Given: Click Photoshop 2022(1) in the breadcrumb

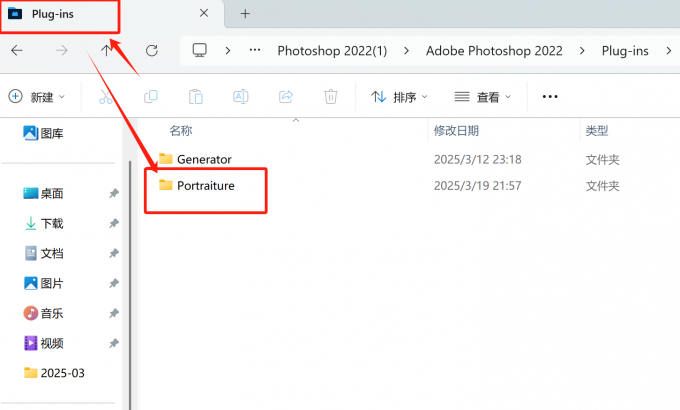Looking at the screenshot, I should tap(332, 51).
